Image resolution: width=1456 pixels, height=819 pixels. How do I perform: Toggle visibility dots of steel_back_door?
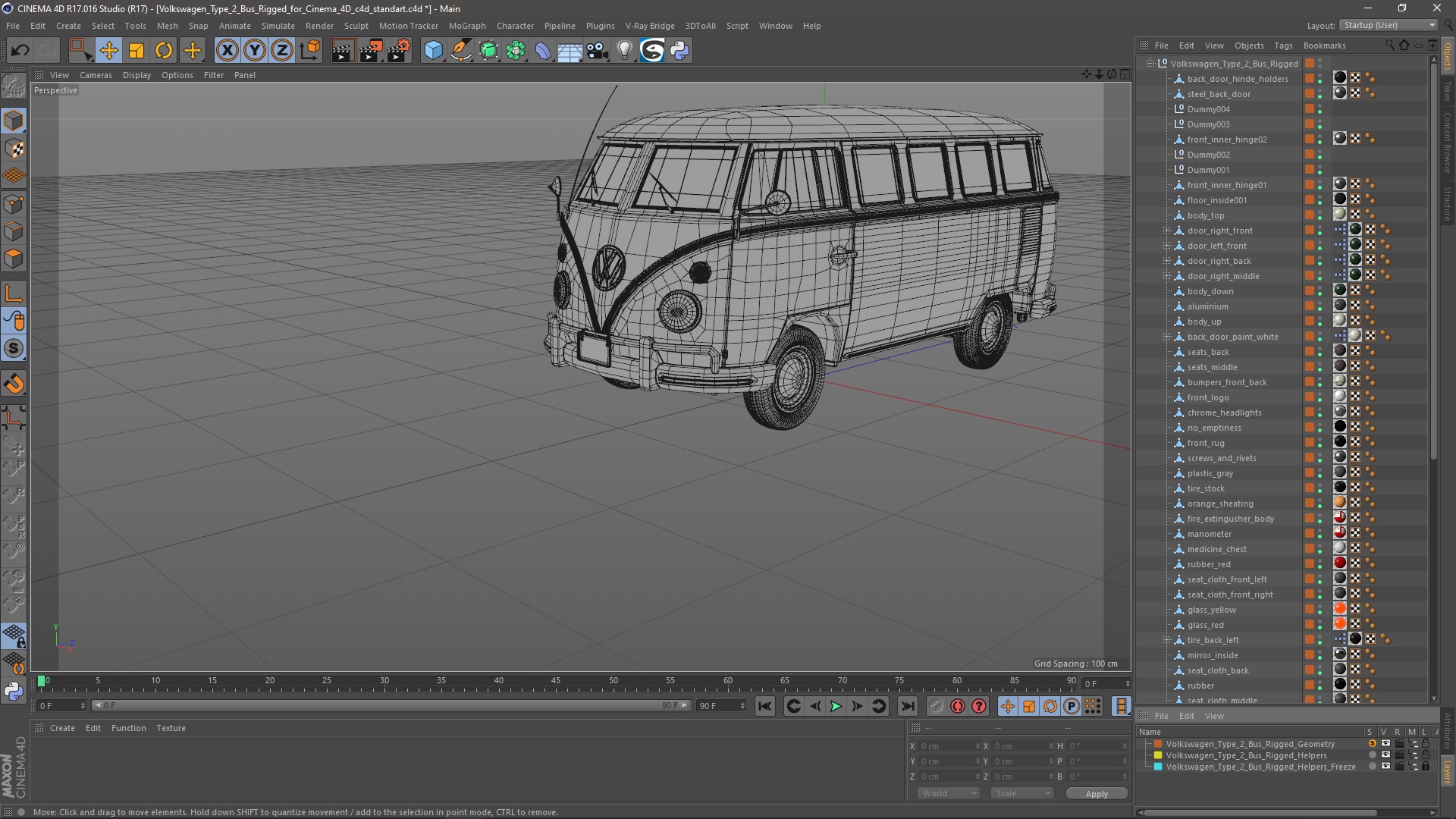(1319, 94)
